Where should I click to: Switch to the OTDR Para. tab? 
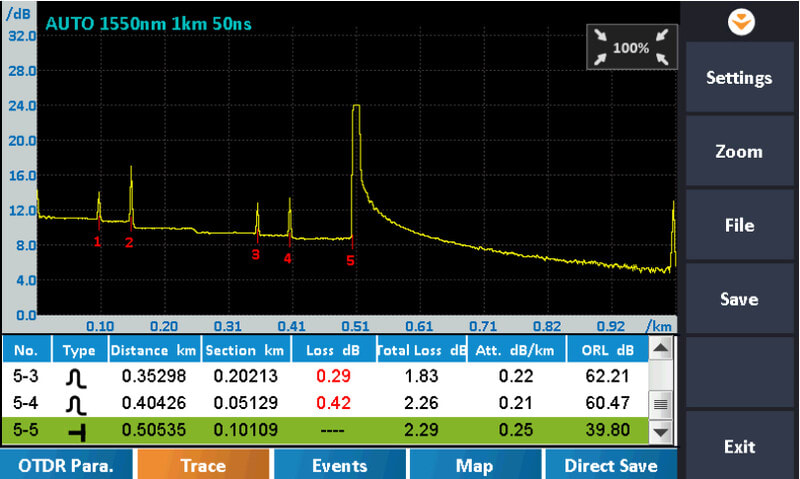[66, 465]
